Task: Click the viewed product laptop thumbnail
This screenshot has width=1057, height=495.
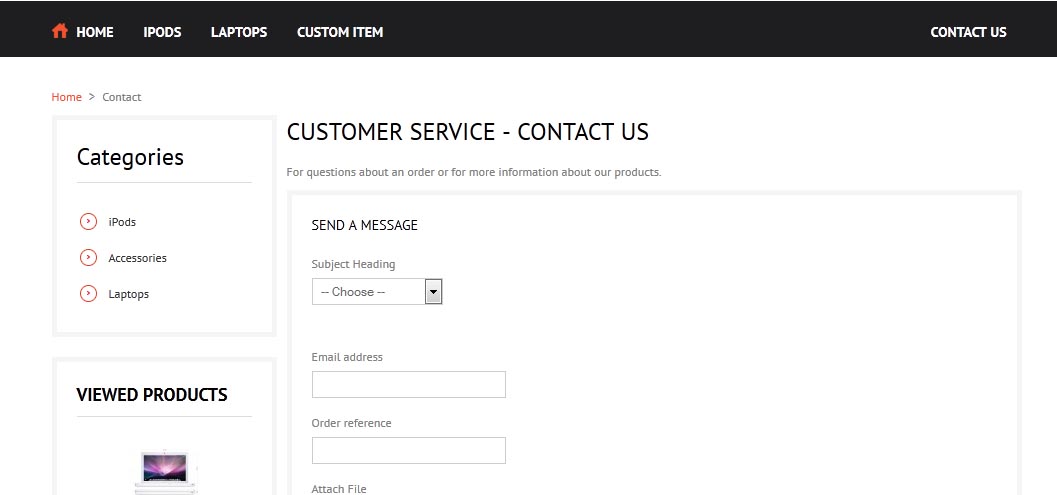Action: (164, 471)
